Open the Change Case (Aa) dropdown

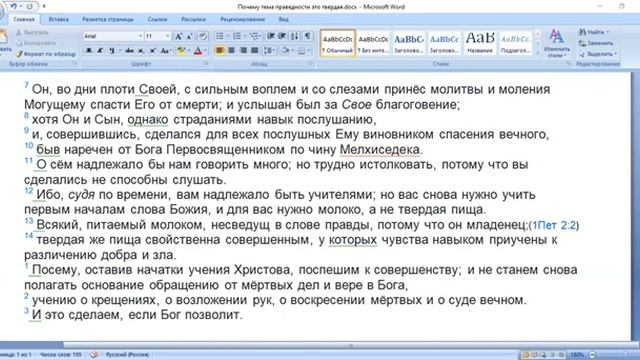point(165,51)
